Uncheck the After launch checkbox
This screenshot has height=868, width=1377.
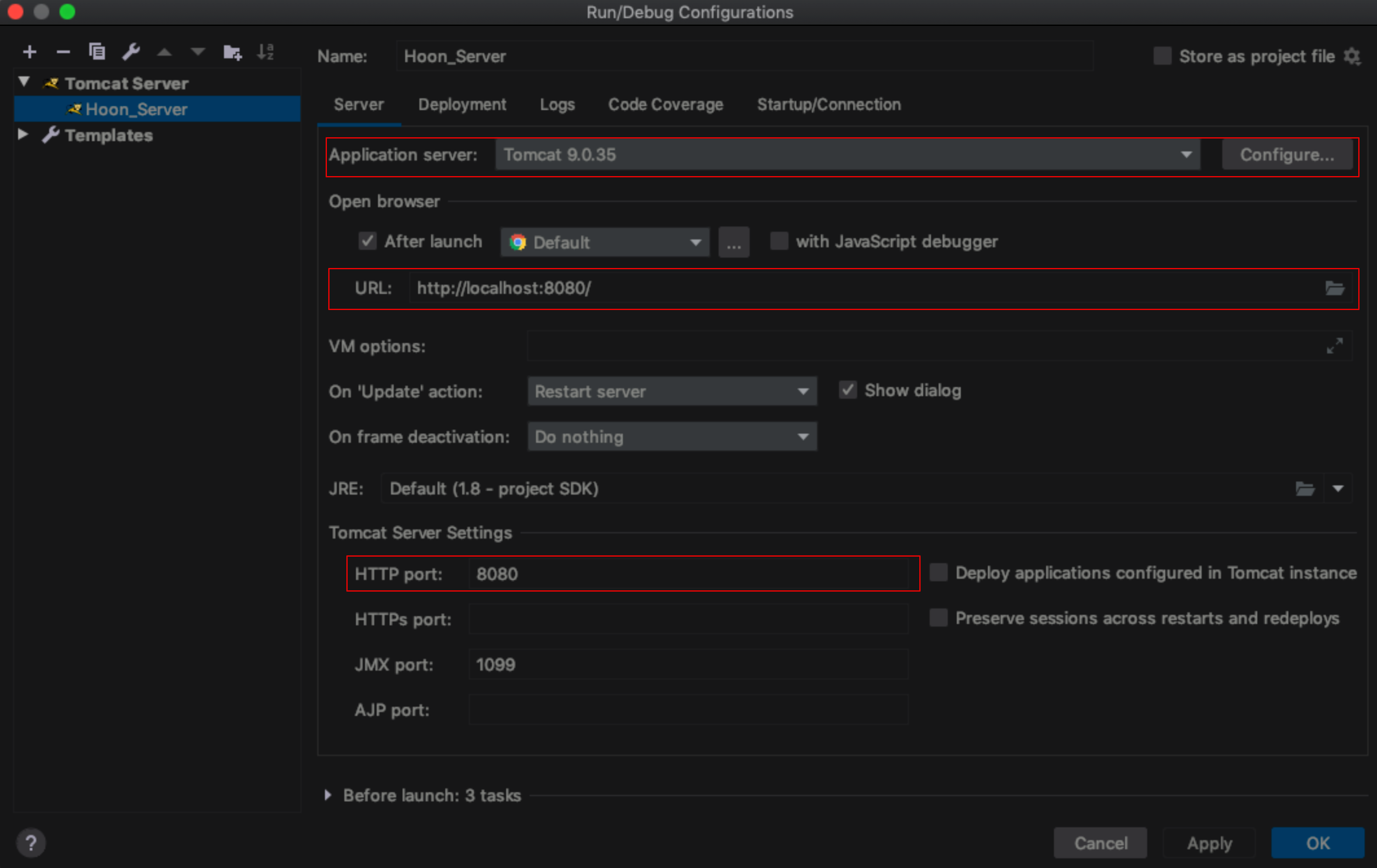[368, 241]
